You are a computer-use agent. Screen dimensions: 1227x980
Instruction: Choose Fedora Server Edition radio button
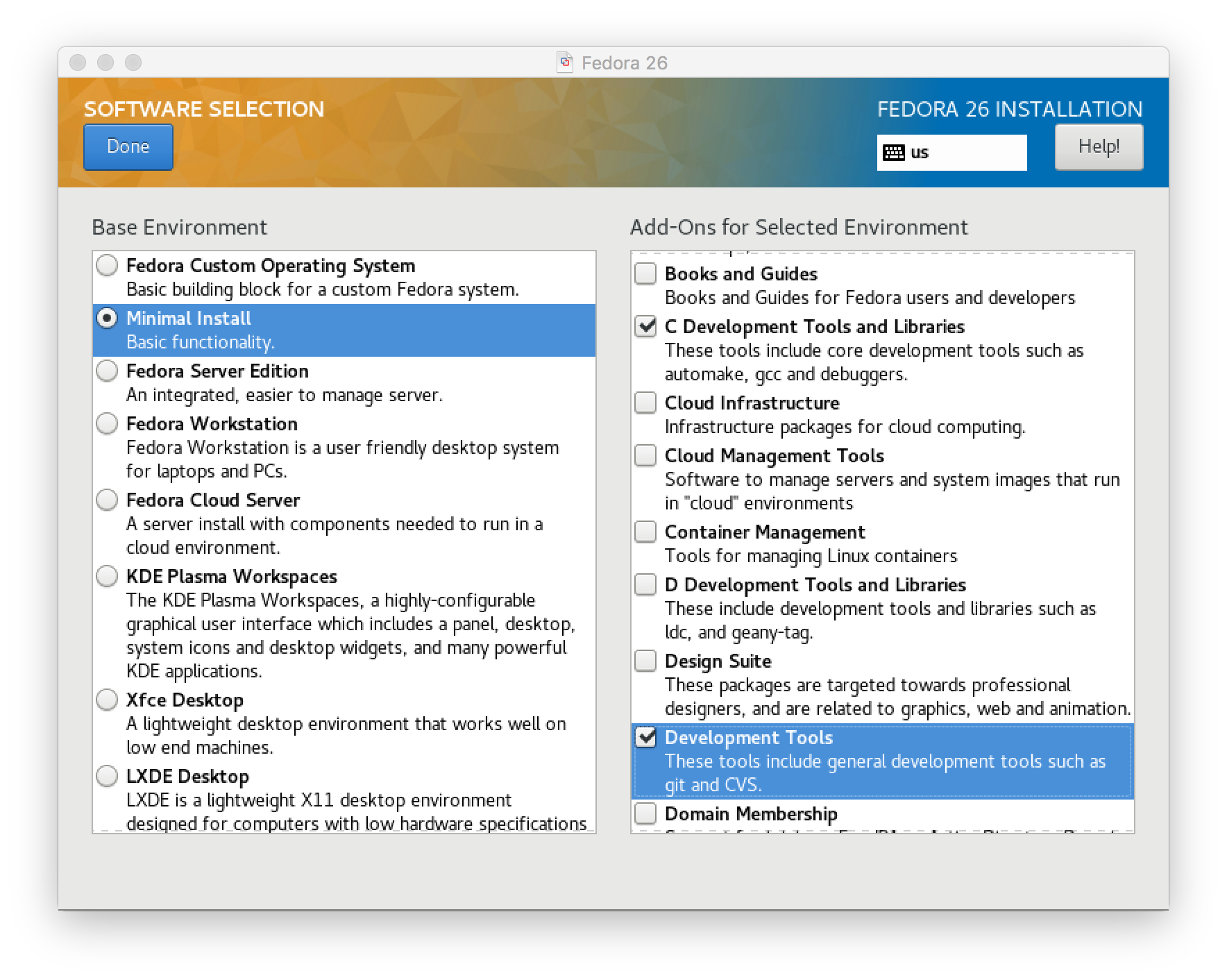tap(107, 371)
